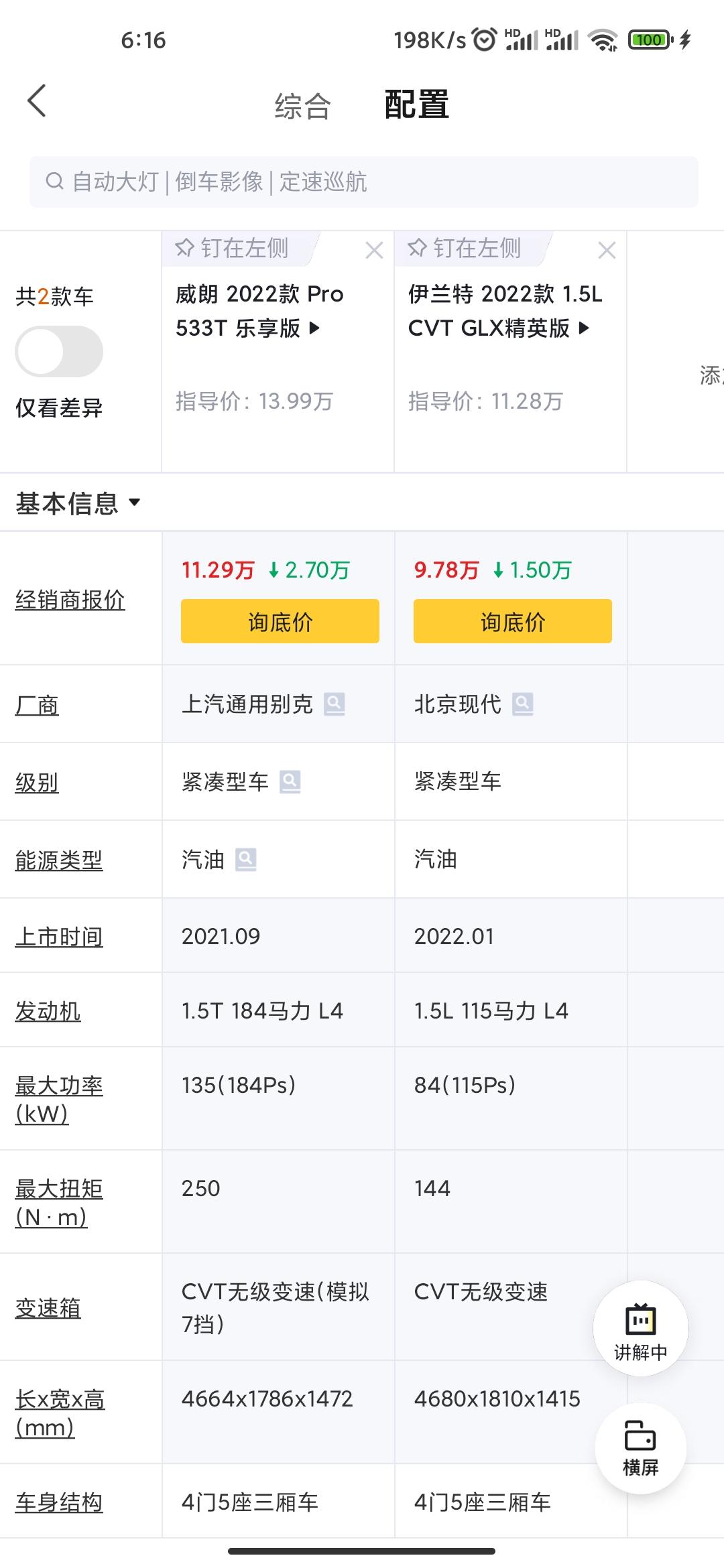This screenshot has height=1568, width=724.
Task: Open 最大功率(kW) term link
Action: [x=59, y=1099]
